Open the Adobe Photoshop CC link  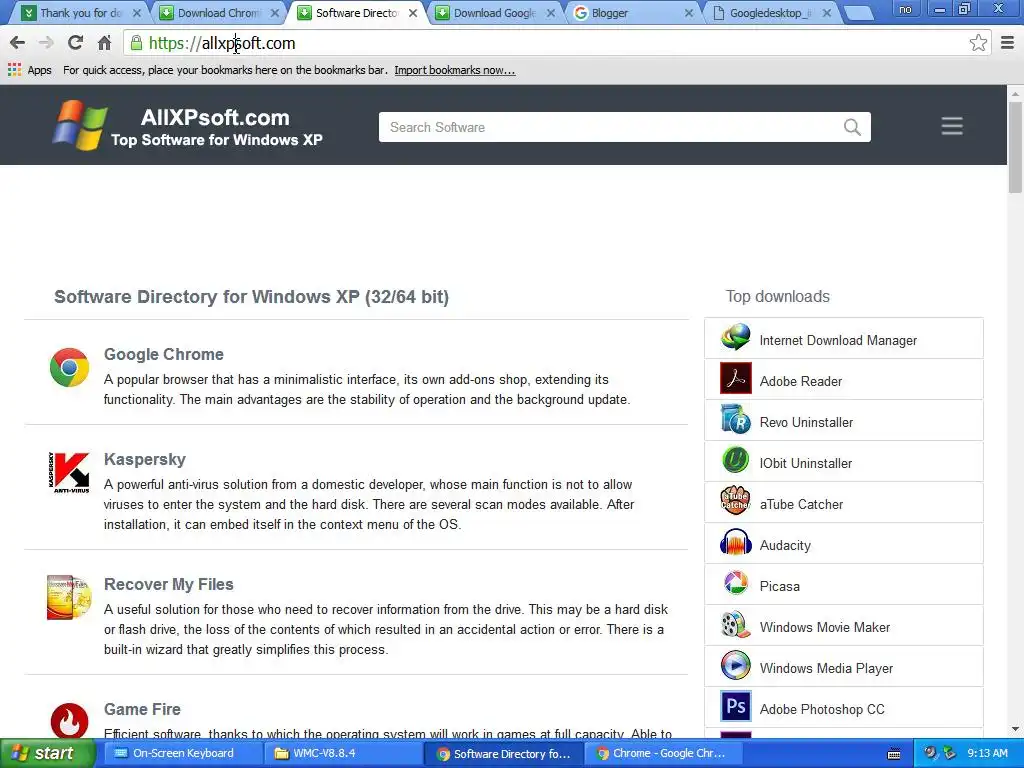click(x=822, y=709)
